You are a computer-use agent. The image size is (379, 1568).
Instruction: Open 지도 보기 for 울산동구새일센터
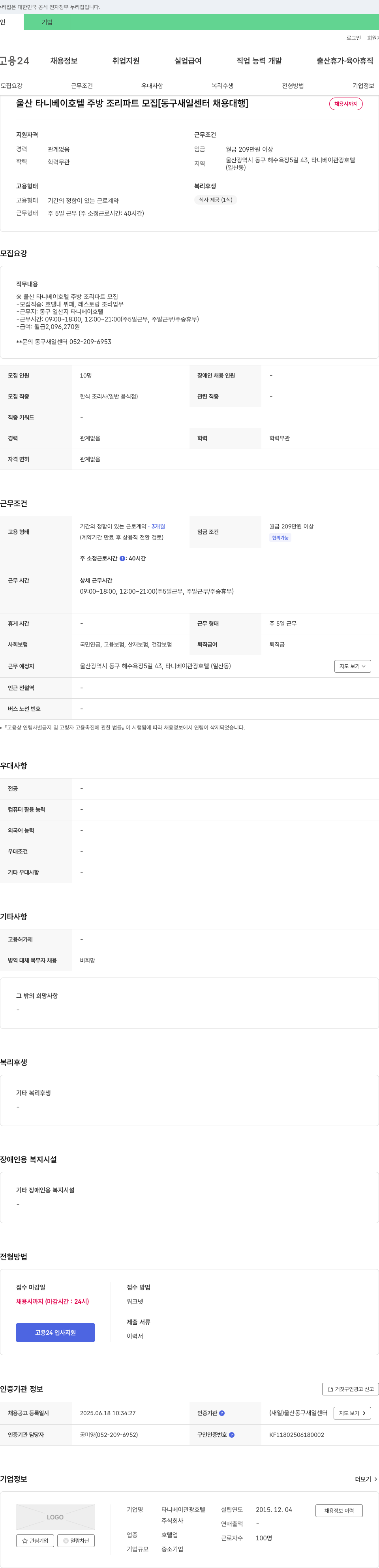pyautogui.click(x=353, y=1413)
